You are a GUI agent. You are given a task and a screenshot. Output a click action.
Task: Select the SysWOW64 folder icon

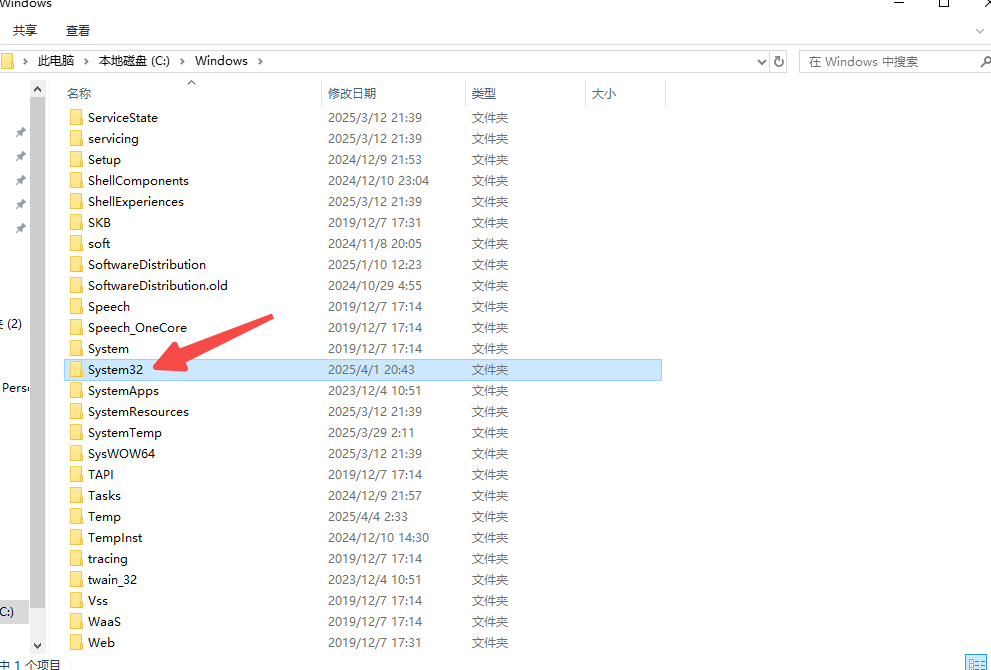point(76,453)
